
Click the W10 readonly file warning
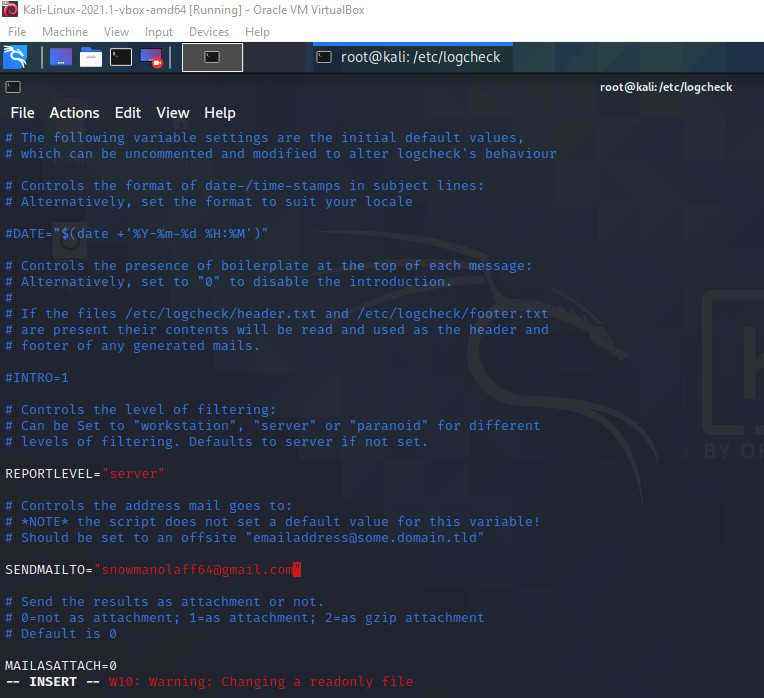click(261, 681)
